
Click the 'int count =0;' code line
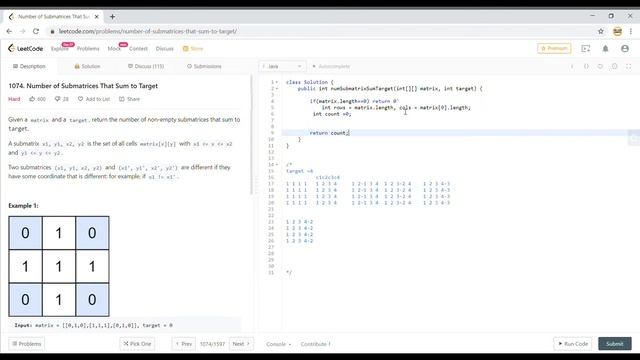(x=332, y=114)
